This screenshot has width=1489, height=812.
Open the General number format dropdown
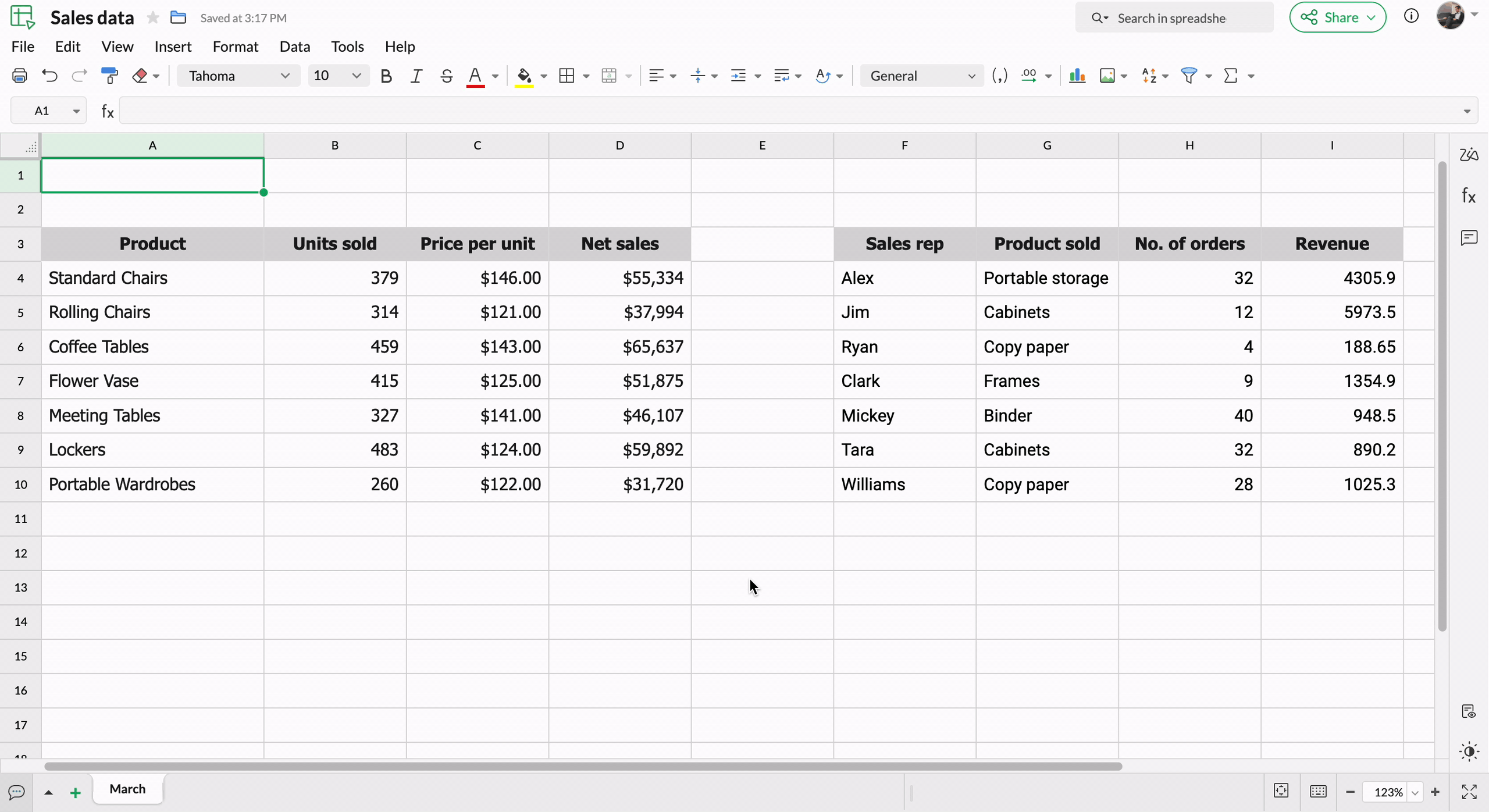pyautogui.click(x=922, y=76)
